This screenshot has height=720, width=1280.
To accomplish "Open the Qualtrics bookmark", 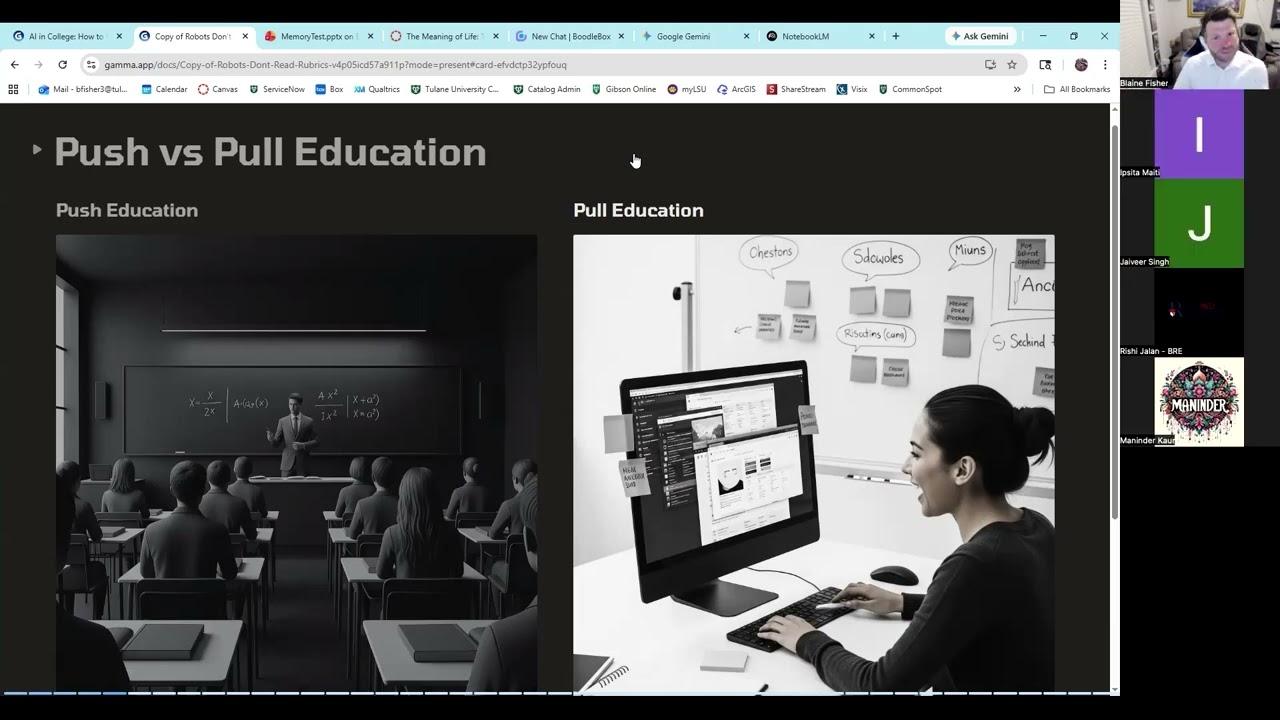I will click(376, 89).
